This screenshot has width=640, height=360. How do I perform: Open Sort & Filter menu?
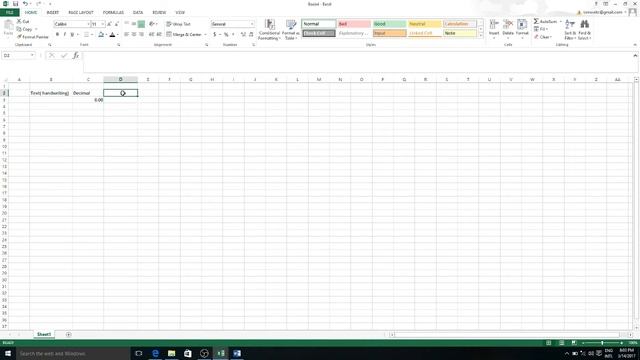click(570, 29)
